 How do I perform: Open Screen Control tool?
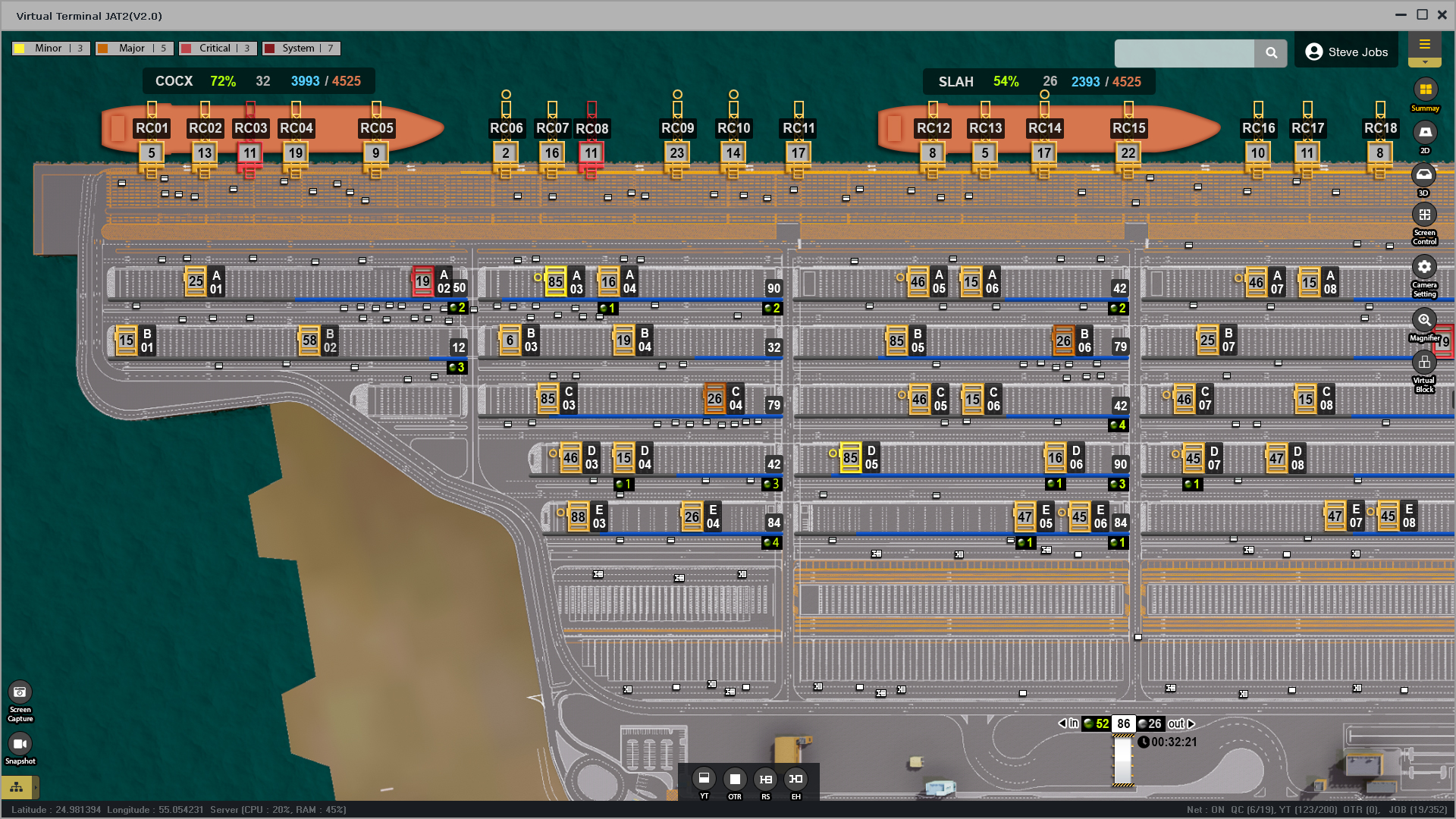pyautogui.click(x=1424, y=216)
